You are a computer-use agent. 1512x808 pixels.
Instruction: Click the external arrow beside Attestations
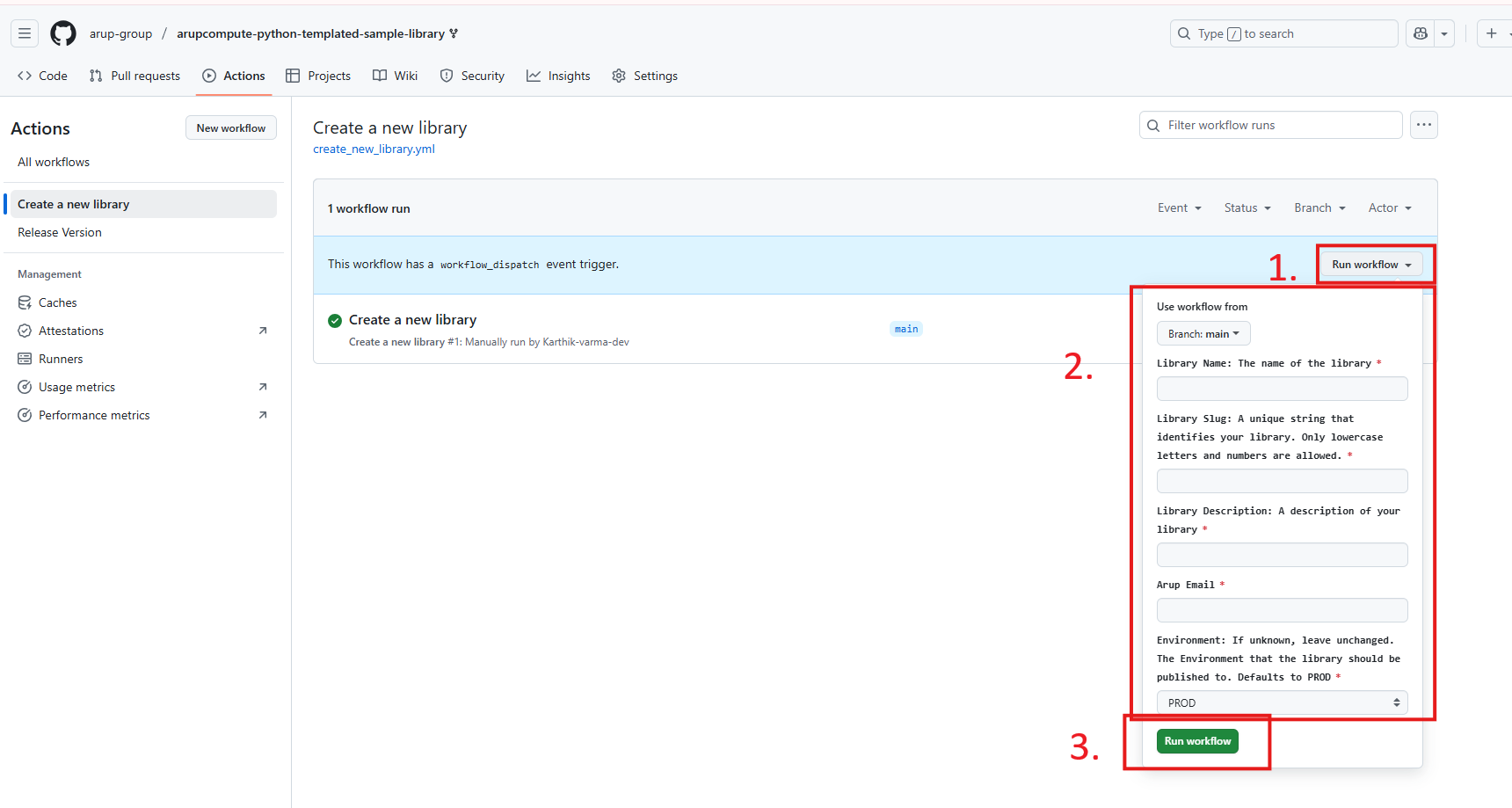tap(263, 331)
